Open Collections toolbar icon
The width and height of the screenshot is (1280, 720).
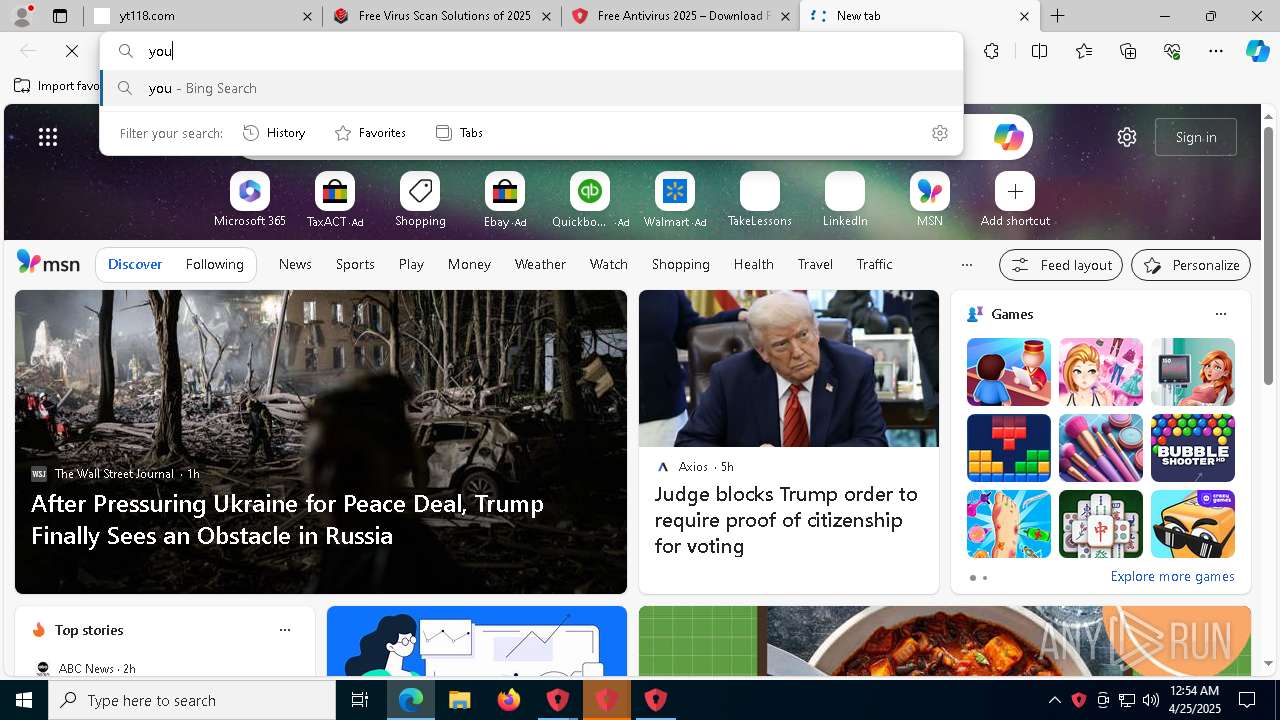click(1129, 51)
